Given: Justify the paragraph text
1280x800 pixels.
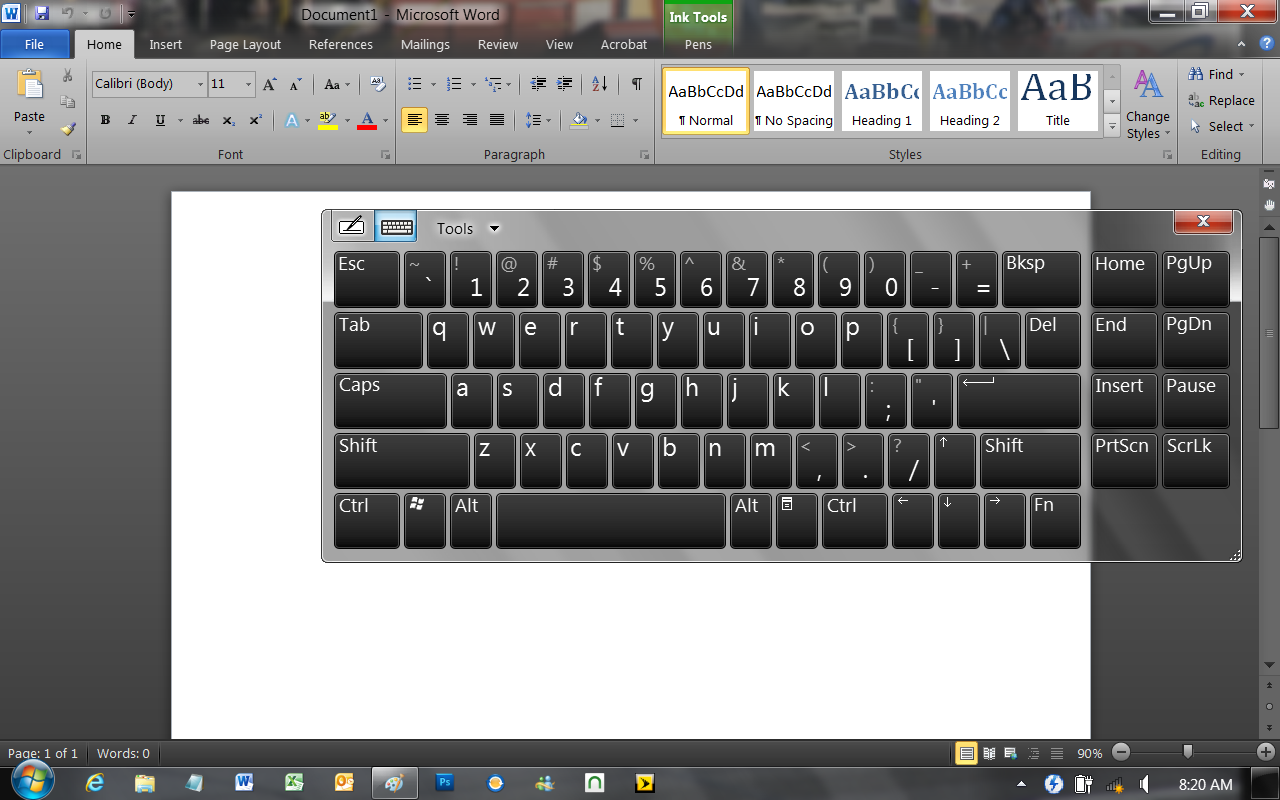Looking at the screenshot, I should [497, 120].
